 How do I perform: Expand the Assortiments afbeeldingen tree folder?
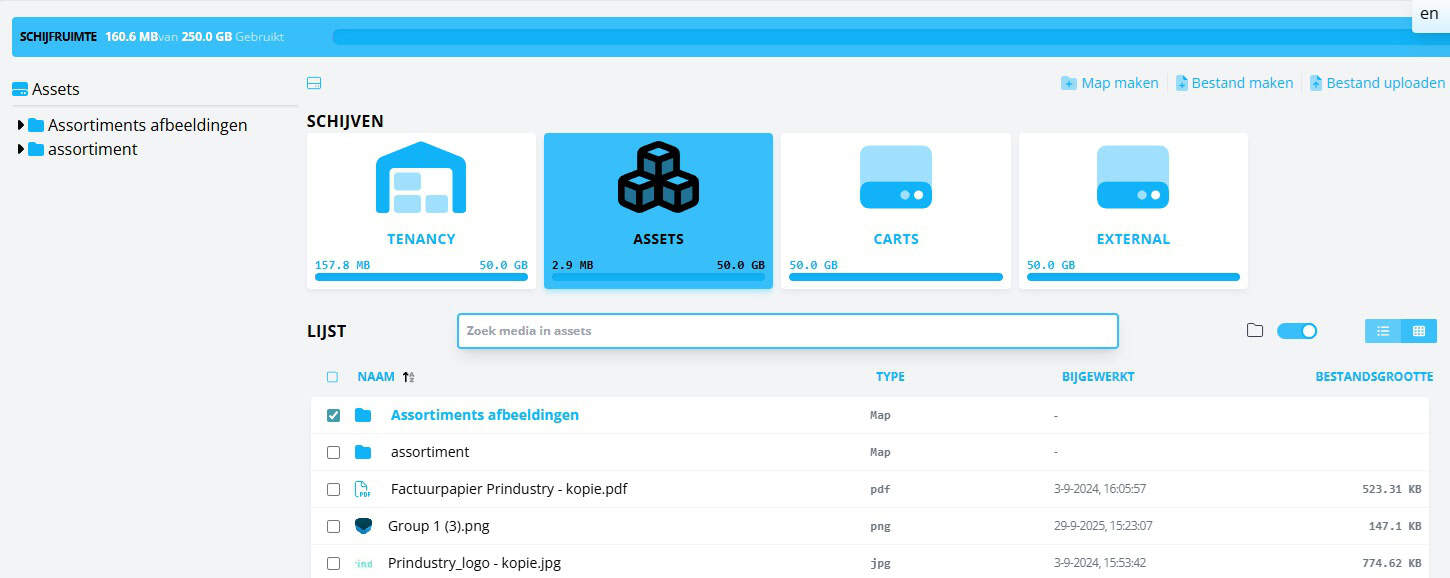[x=21, y=125]
